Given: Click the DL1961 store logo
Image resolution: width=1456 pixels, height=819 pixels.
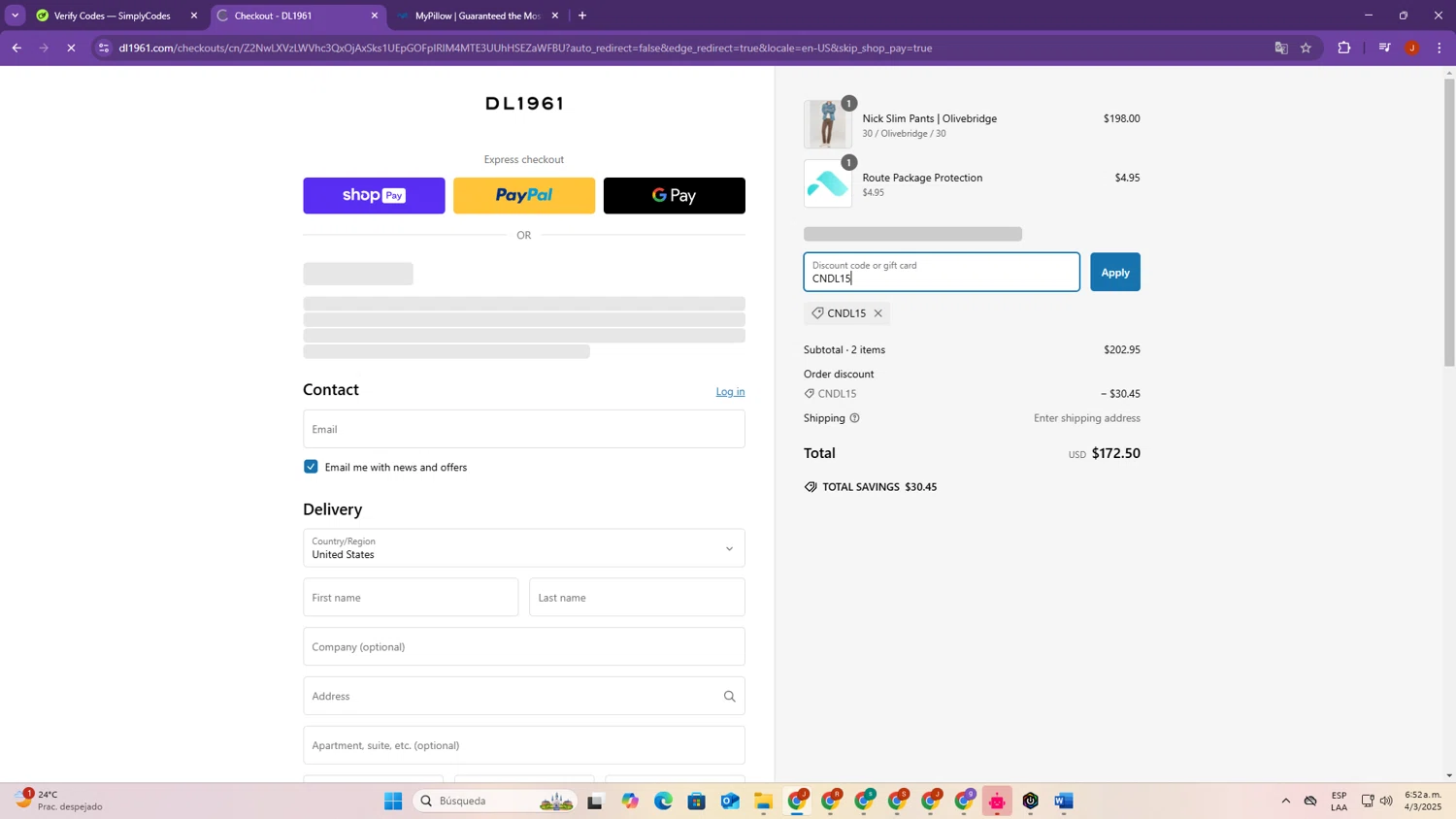Looking at the screenshot, I should (x=524, y=104).
